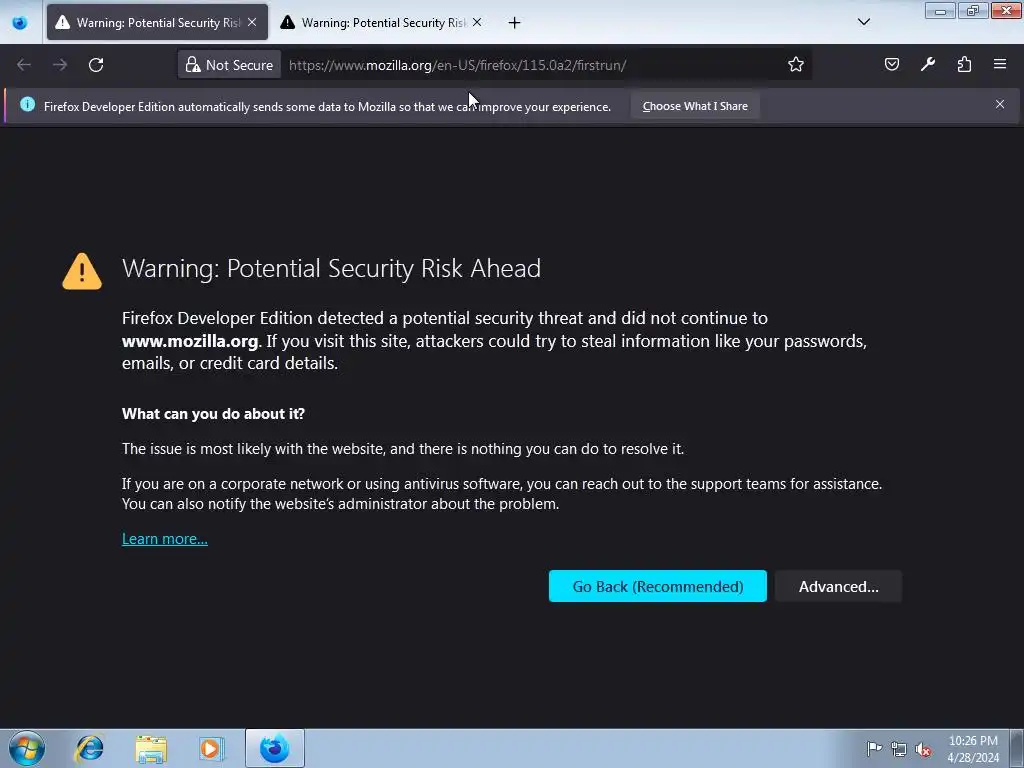Open Windows Explorer folder from taskbar
The image size is (1024, 768).
coord(151,748)
